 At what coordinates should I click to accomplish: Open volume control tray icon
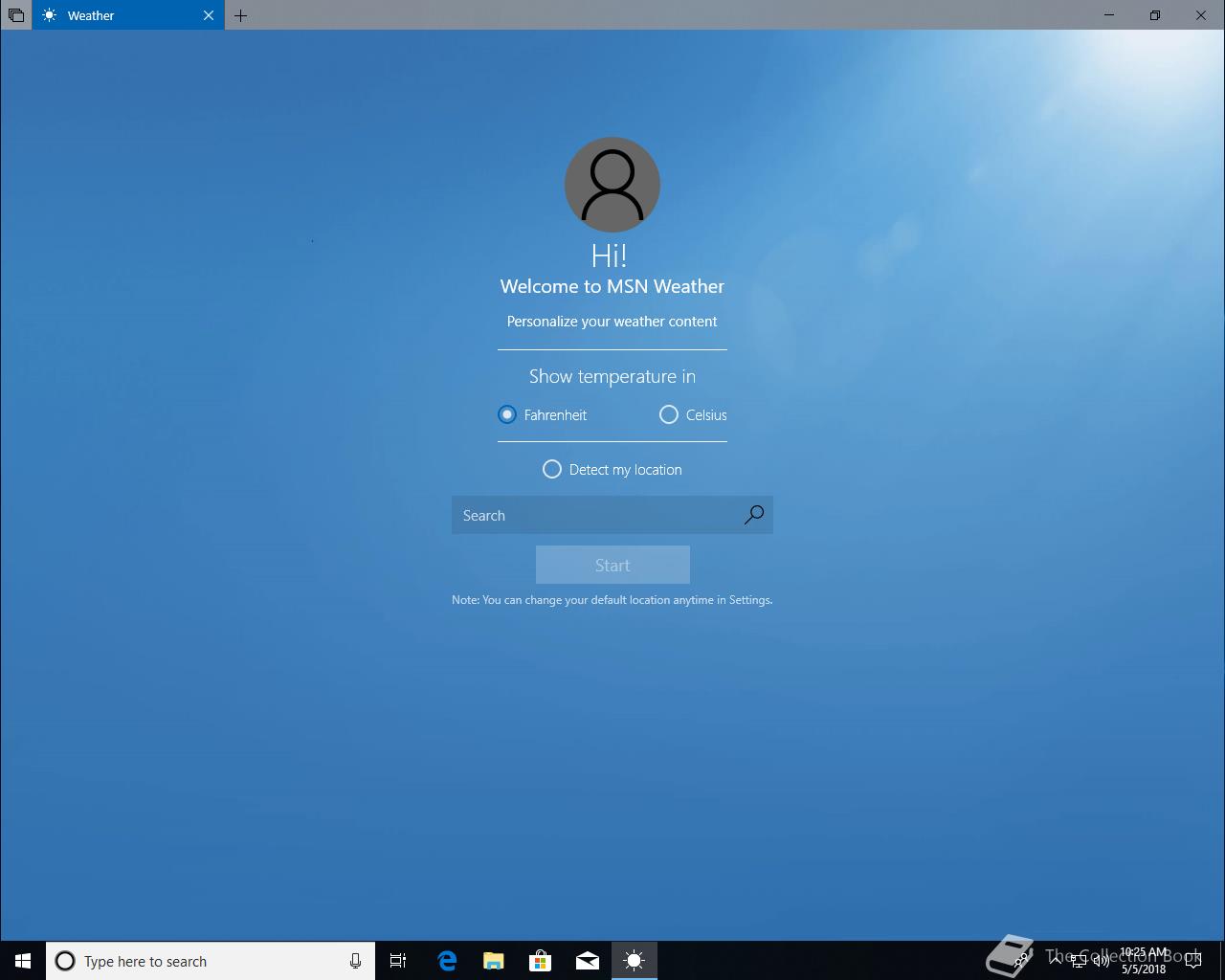(1102, 961)
